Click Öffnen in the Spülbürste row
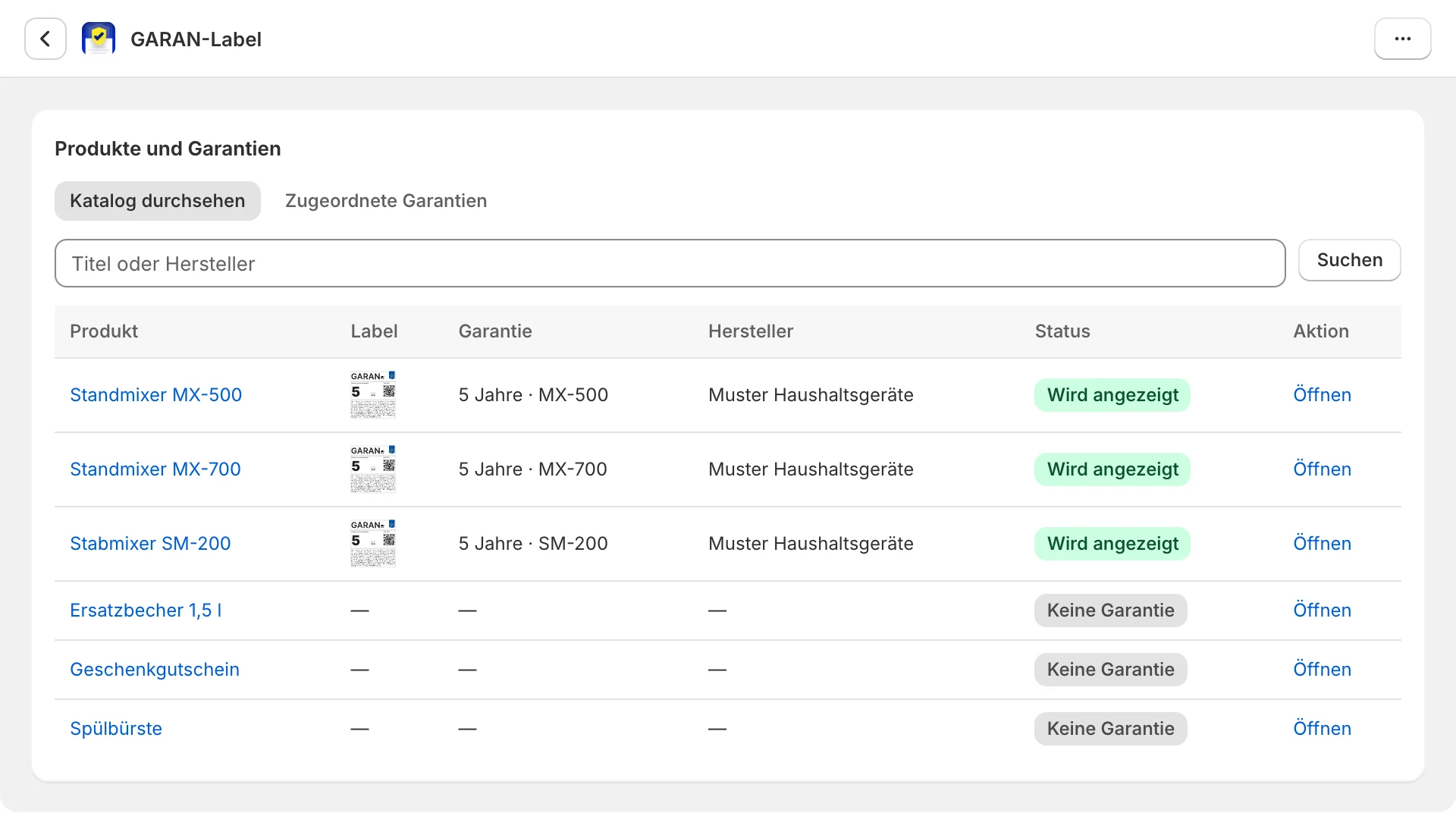 coord(1322,728)
